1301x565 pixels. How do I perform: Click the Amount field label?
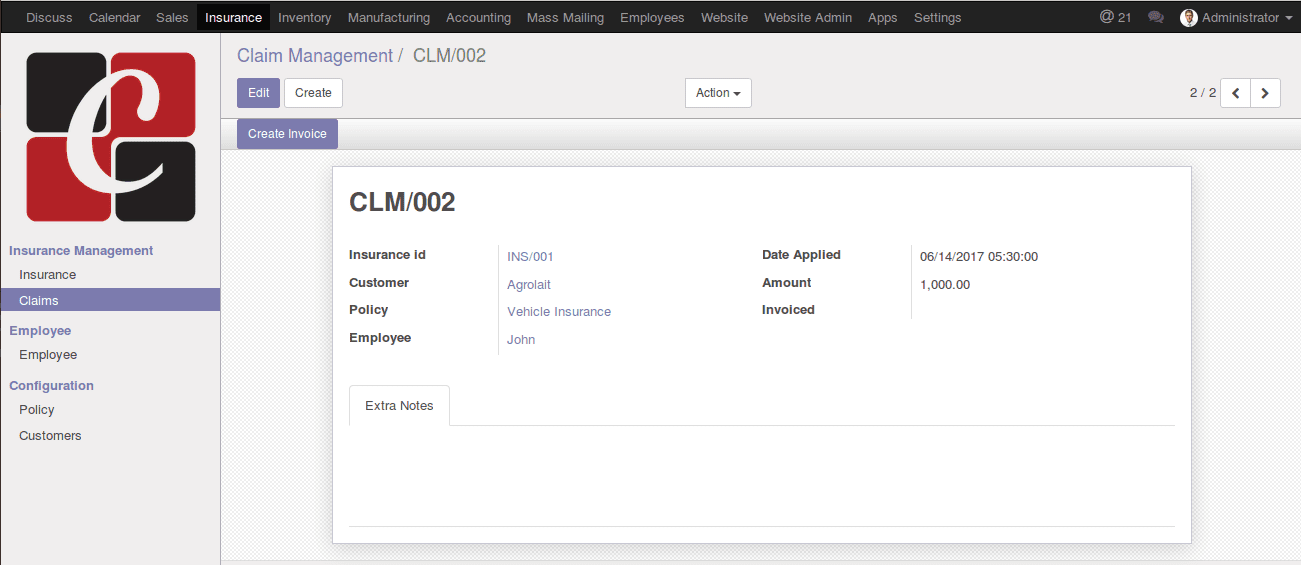(x=787, y=283)
